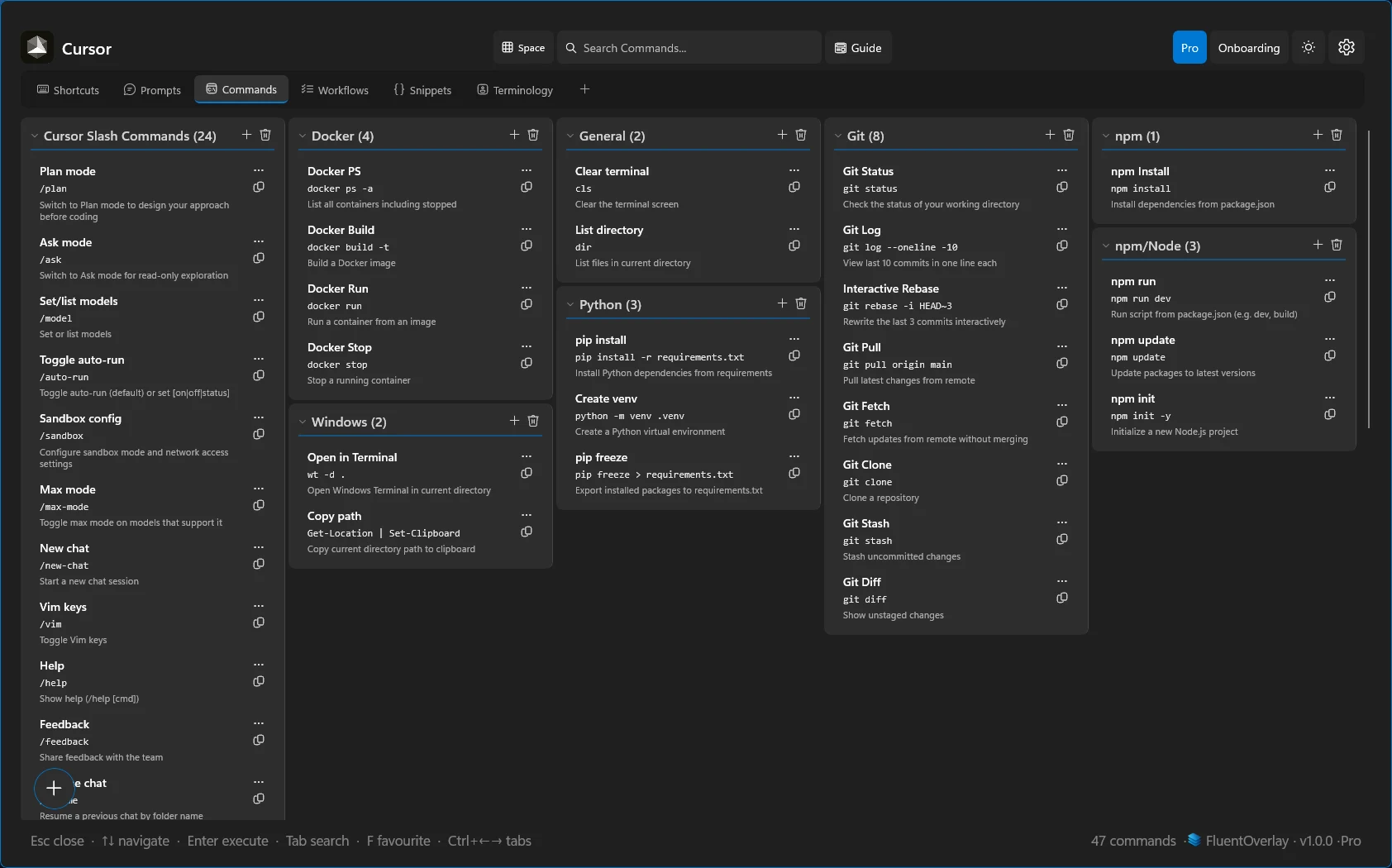Collapse the npm/Node category

click(x=1107, y=246)
